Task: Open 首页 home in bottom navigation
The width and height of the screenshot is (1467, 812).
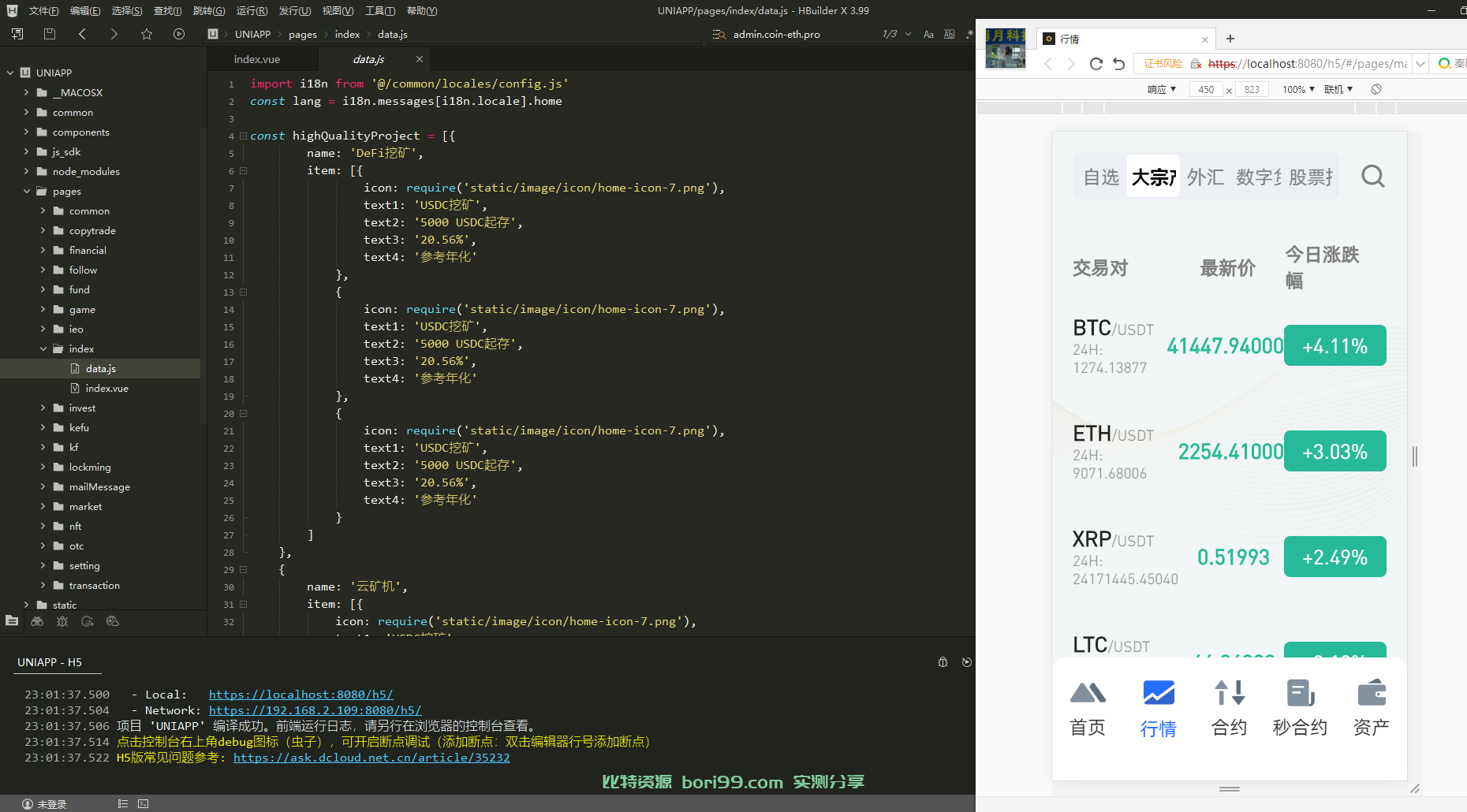Action: pyautogui.click(x=1088, y=707)
